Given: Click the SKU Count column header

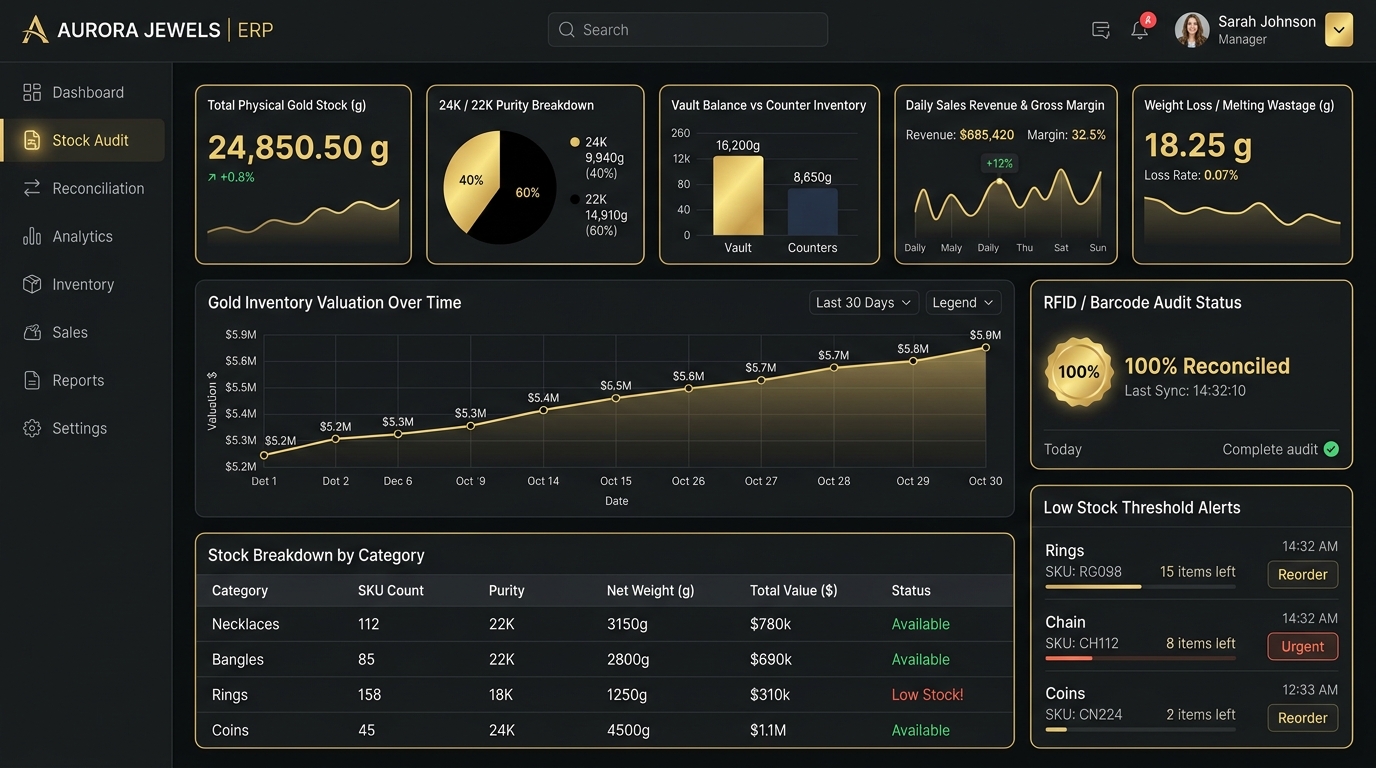Looking at the screenshot, I should point(391,591).
